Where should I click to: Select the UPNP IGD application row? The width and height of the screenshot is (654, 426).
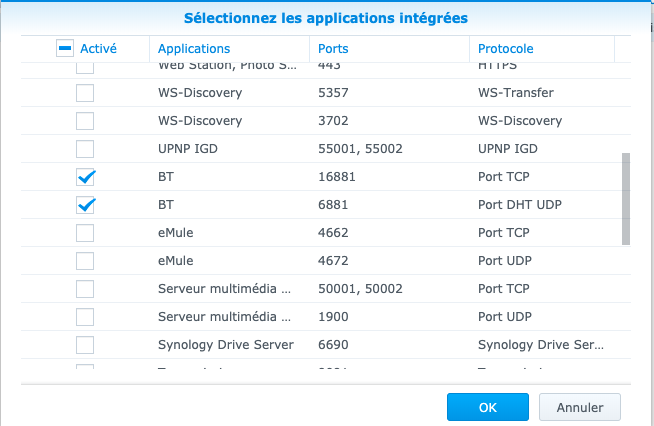click(x=188, y=149)
